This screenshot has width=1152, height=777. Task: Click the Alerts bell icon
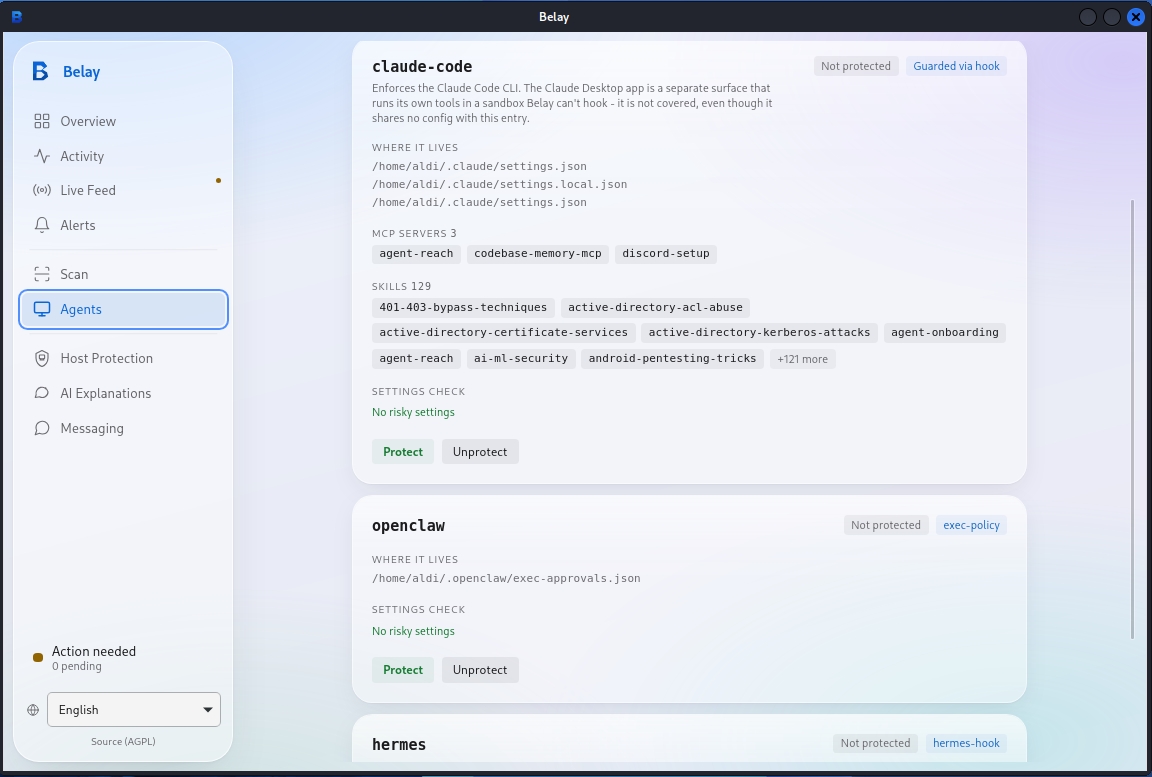(x=42, y=225)
